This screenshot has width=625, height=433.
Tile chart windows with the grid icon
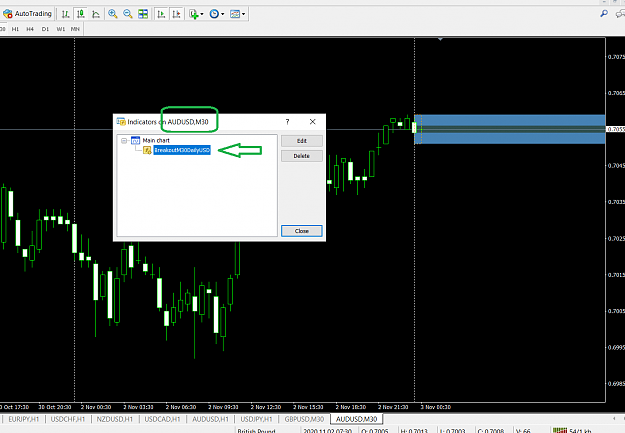pos(143,14)
